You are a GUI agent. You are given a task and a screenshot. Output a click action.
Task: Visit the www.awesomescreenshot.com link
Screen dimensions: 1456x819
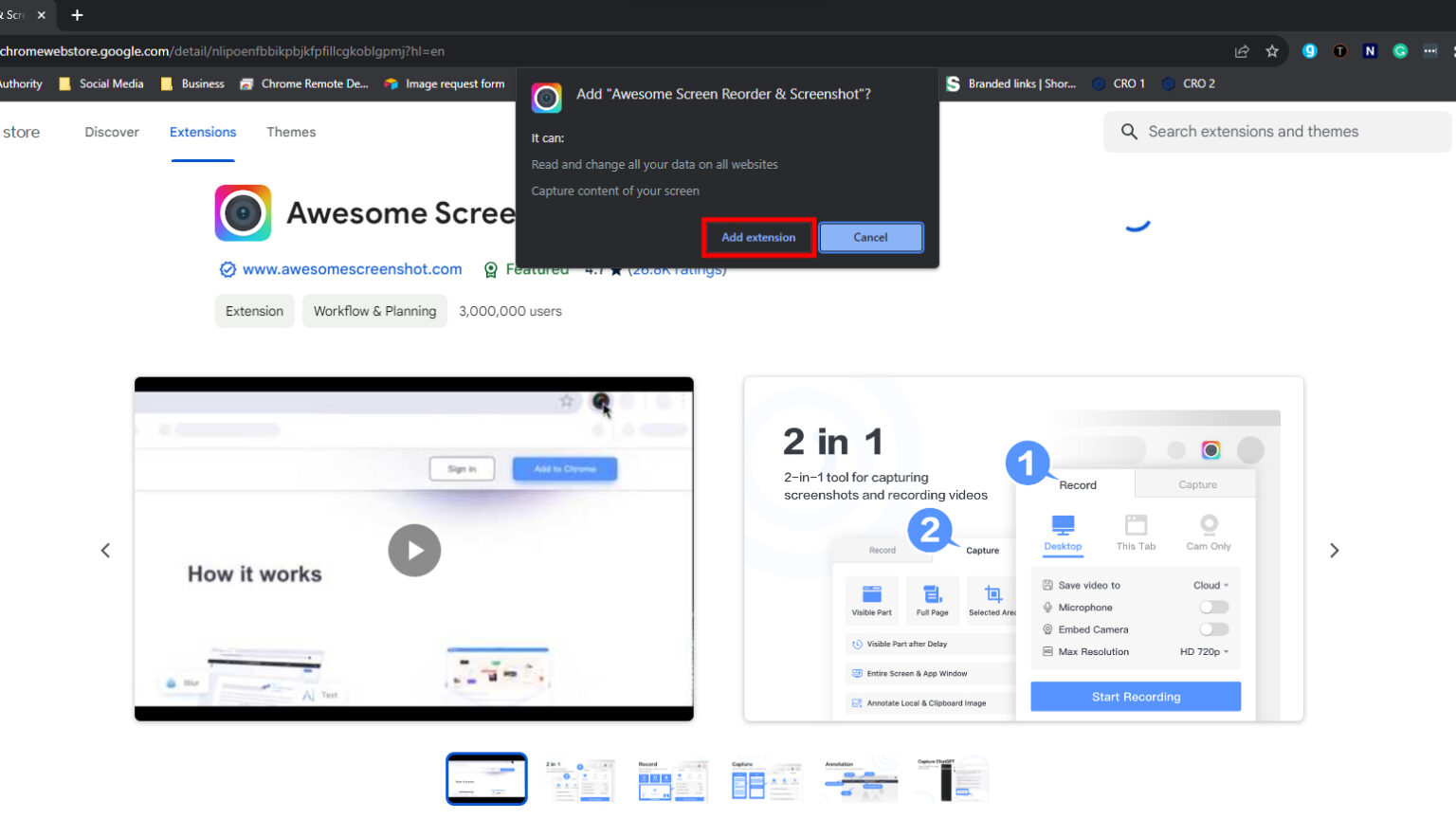[x=352, y=269]
